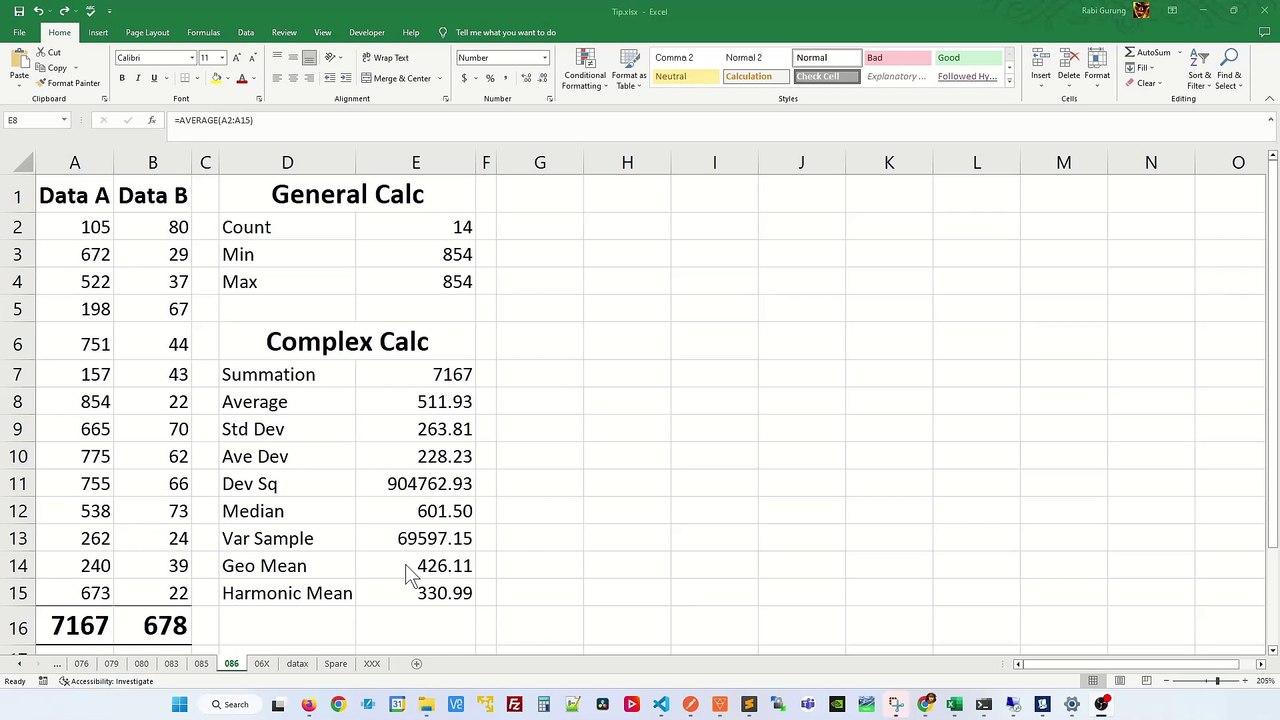Apply the Neutral cell style

coord(686,77)
